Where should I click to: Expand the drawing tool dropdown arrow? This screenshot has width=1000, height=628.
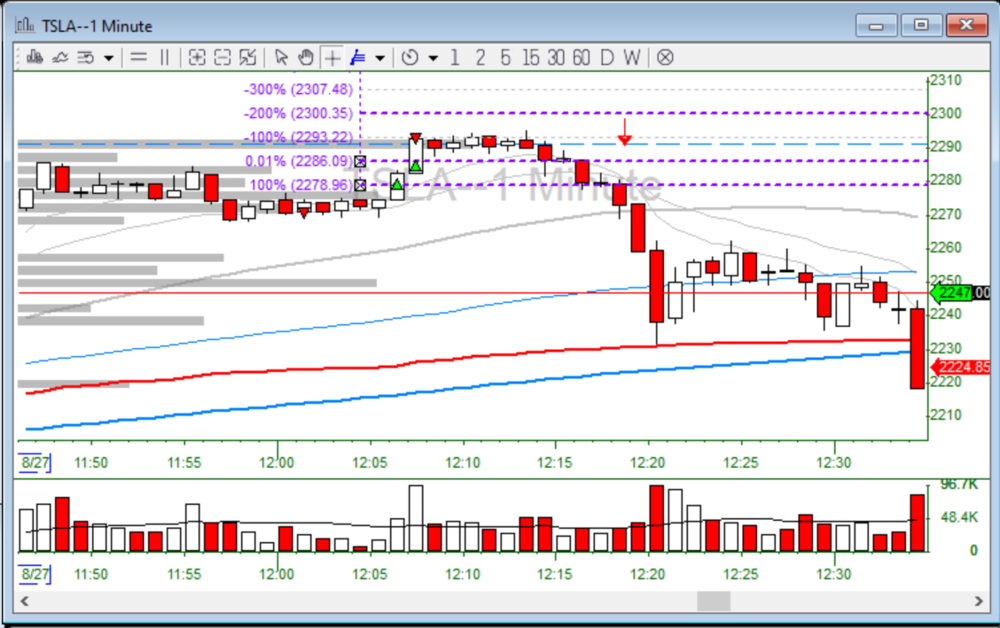coord(380,58)
